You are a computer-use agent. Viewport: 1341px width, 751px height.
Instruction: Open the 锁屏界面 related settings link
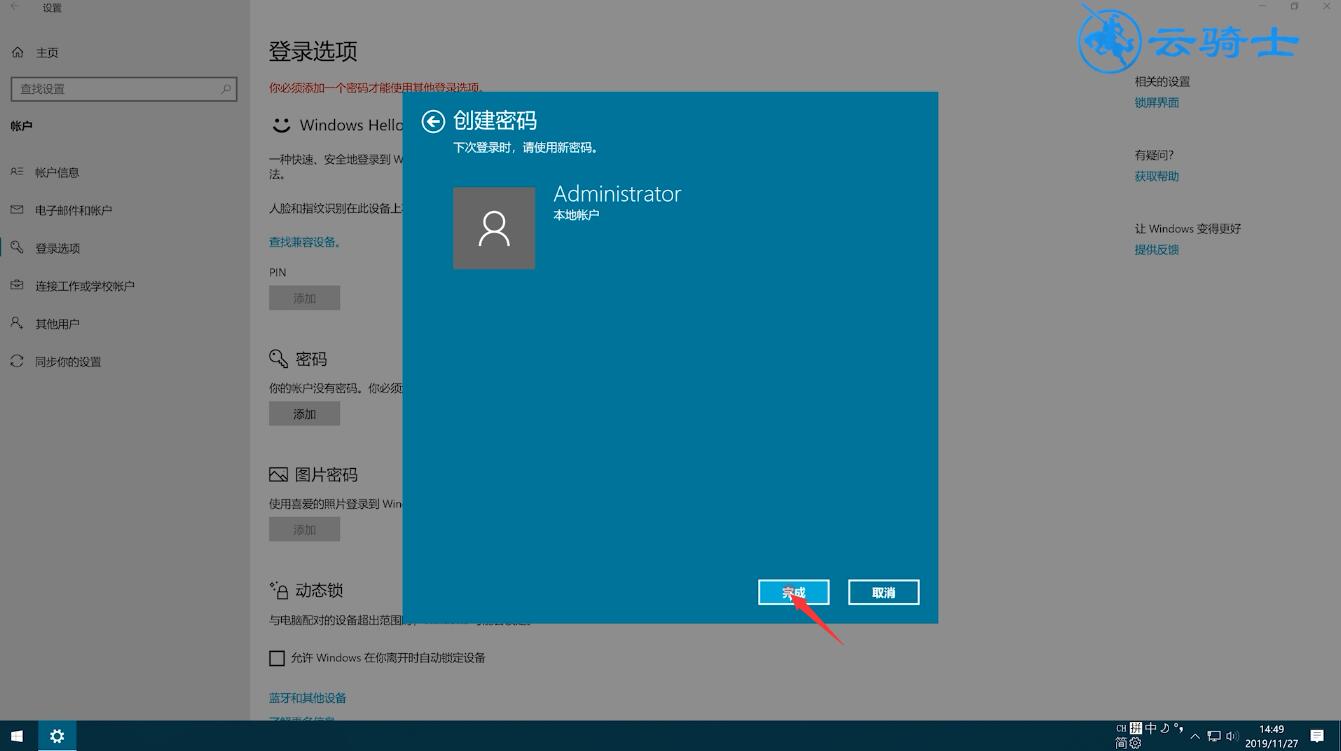click(1157, 103)
